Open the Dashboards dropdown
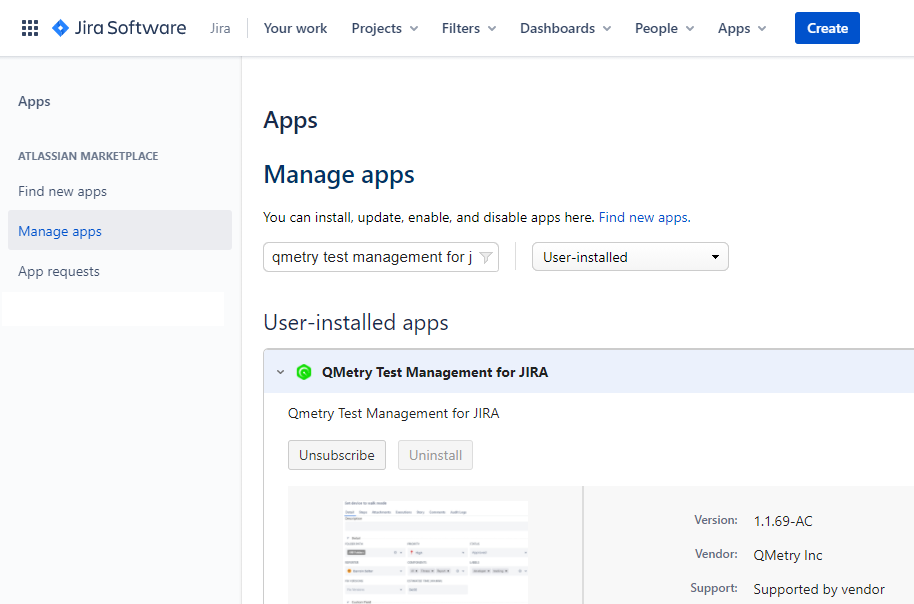Image resolution: width=914 pixels, height=604 pixels. click(x=565, y=28)
